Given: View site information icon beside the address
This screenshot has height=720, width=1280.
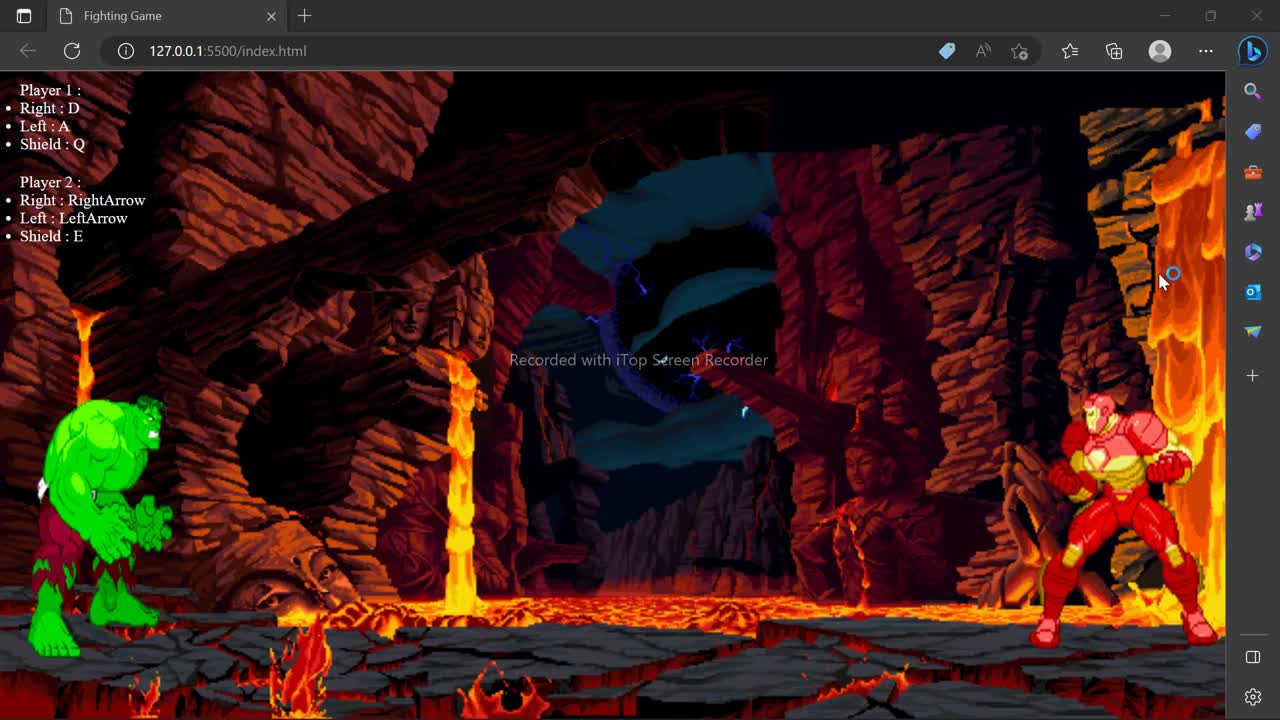Looking at the screenshot, I should (x=126, y=51).
